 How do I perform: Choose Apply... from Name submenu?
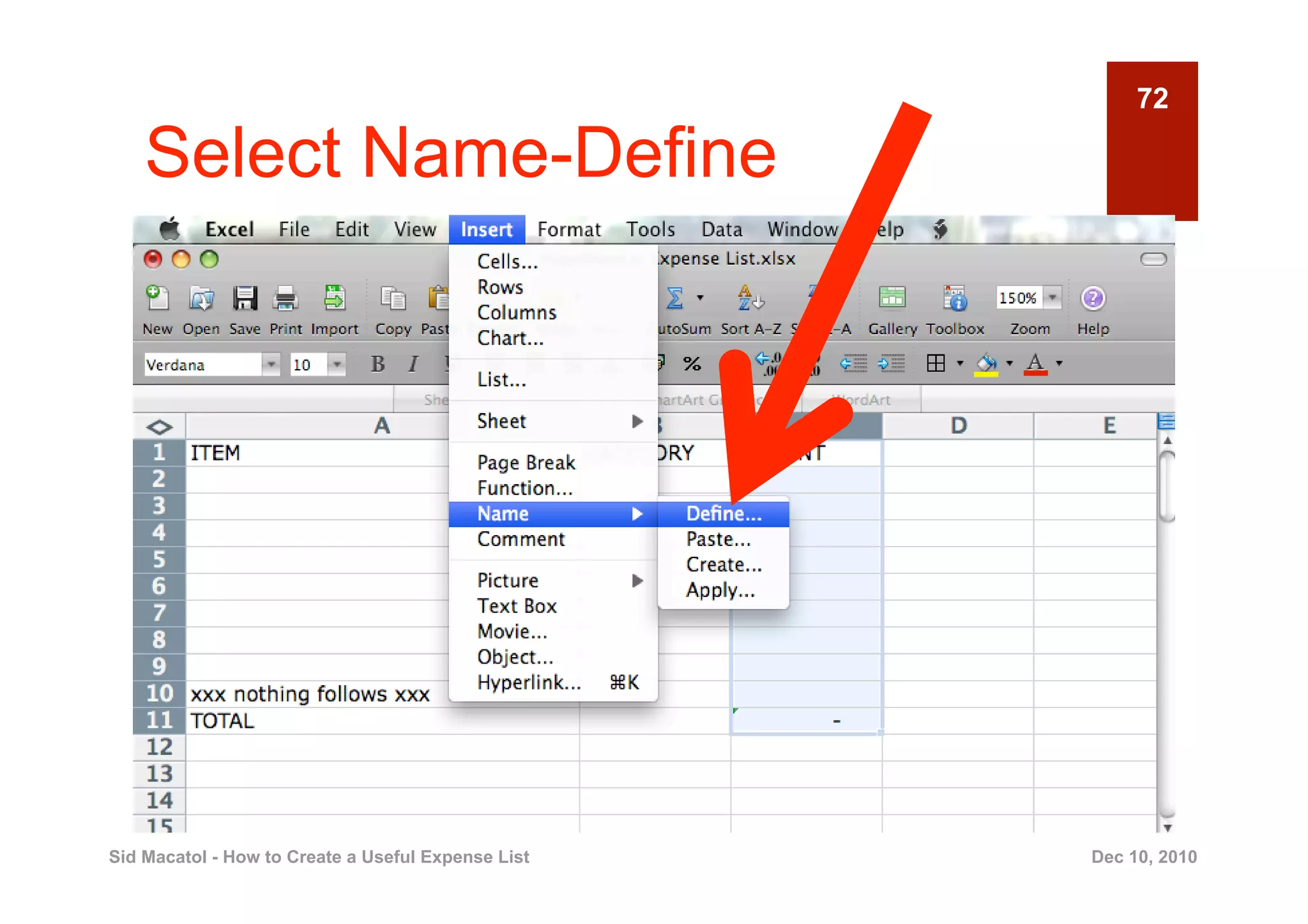pyautogui.click(x=724, y=591)
